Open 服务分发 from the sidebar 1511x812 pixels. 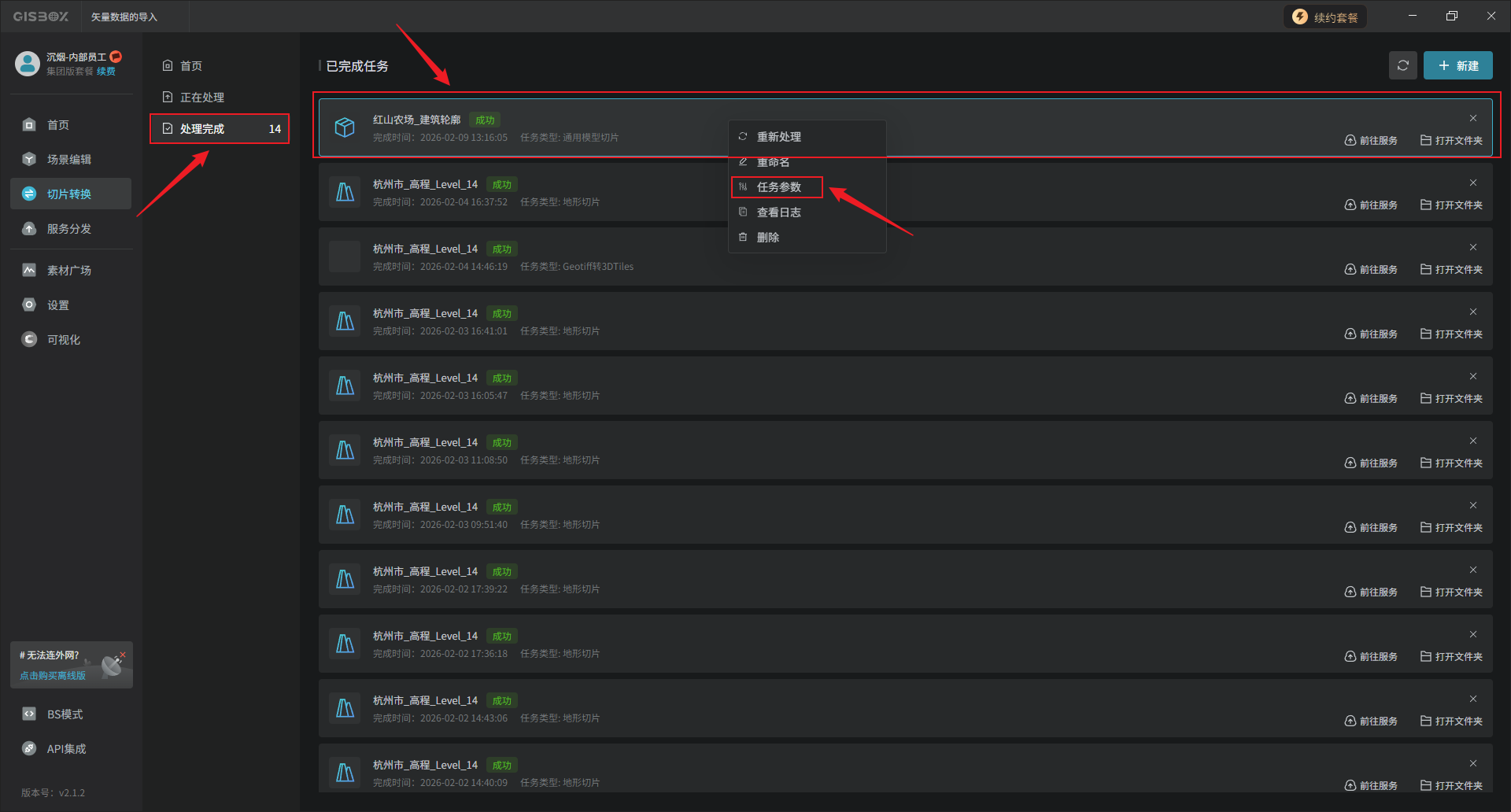68,229
